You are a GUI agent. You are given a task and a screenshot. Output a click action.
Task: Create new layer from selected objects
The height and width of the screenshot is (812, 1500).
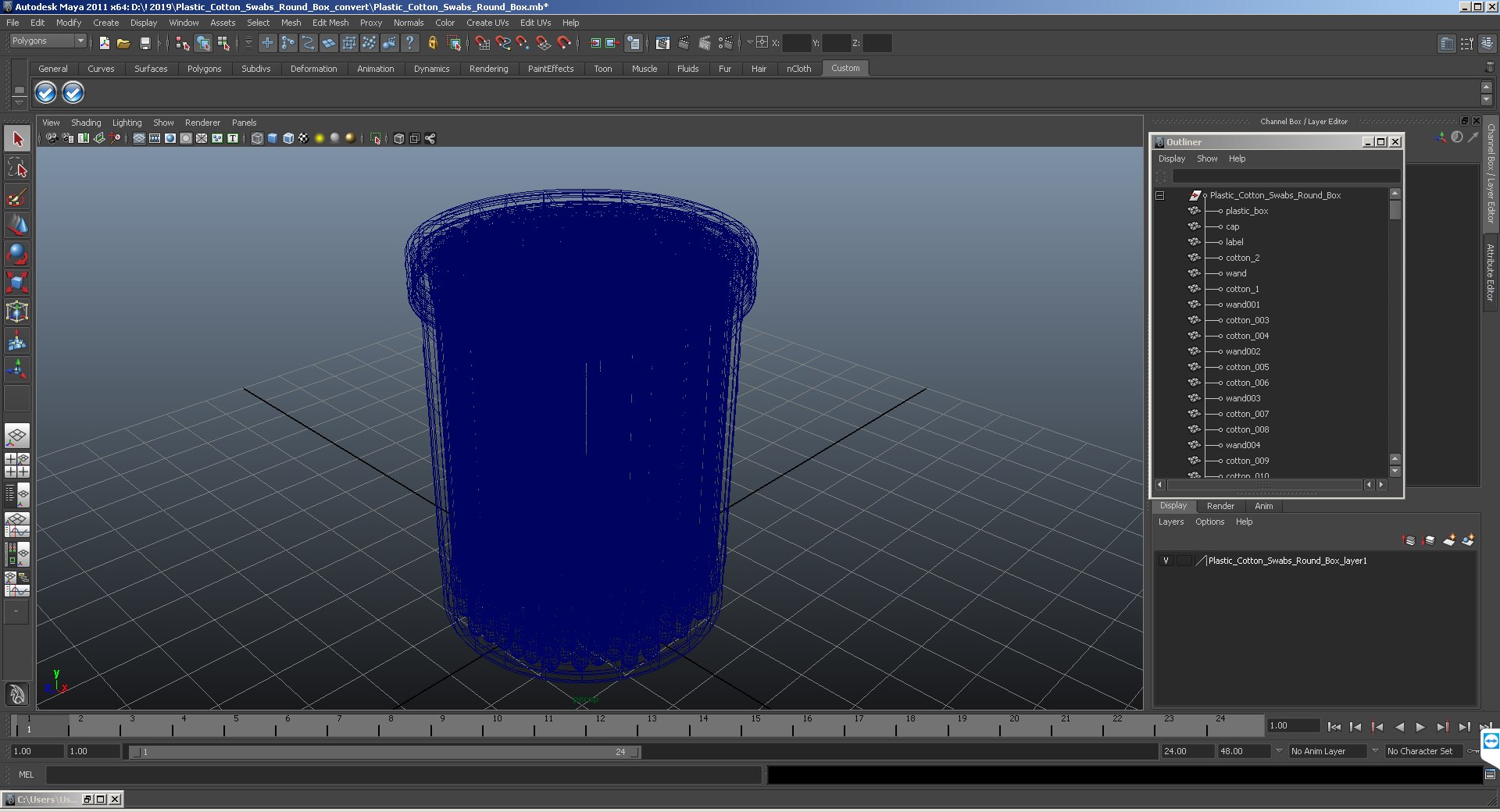[1468, 540]
